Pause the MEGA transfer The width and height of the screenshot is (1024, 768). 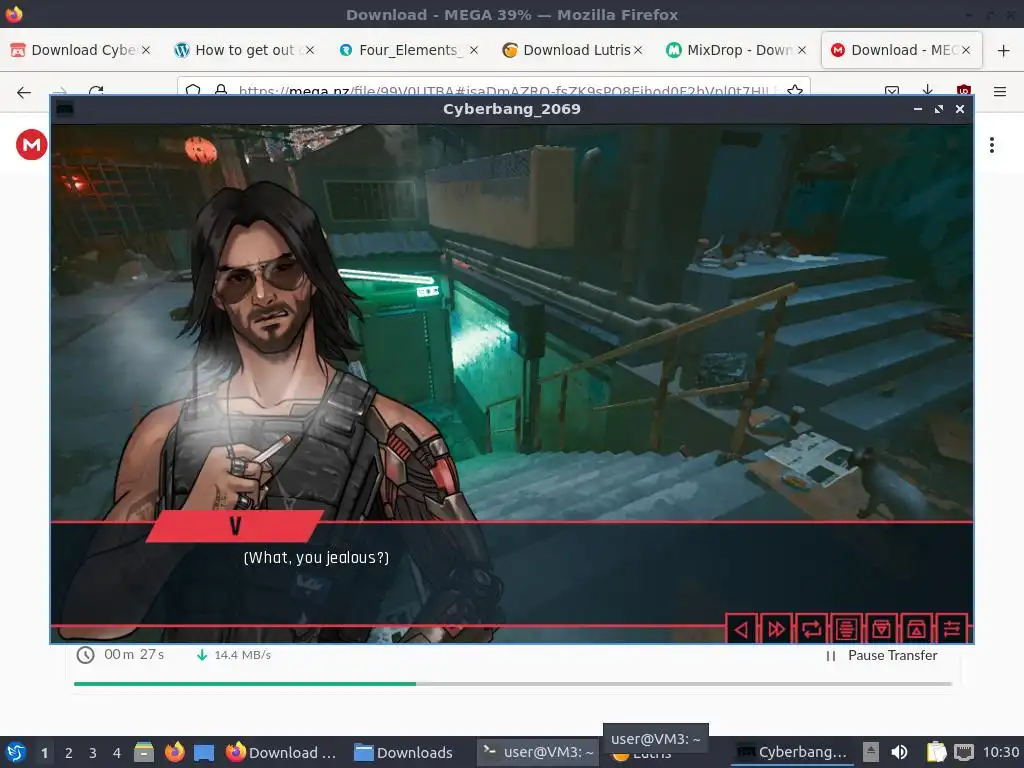click(x=882, y=656)
